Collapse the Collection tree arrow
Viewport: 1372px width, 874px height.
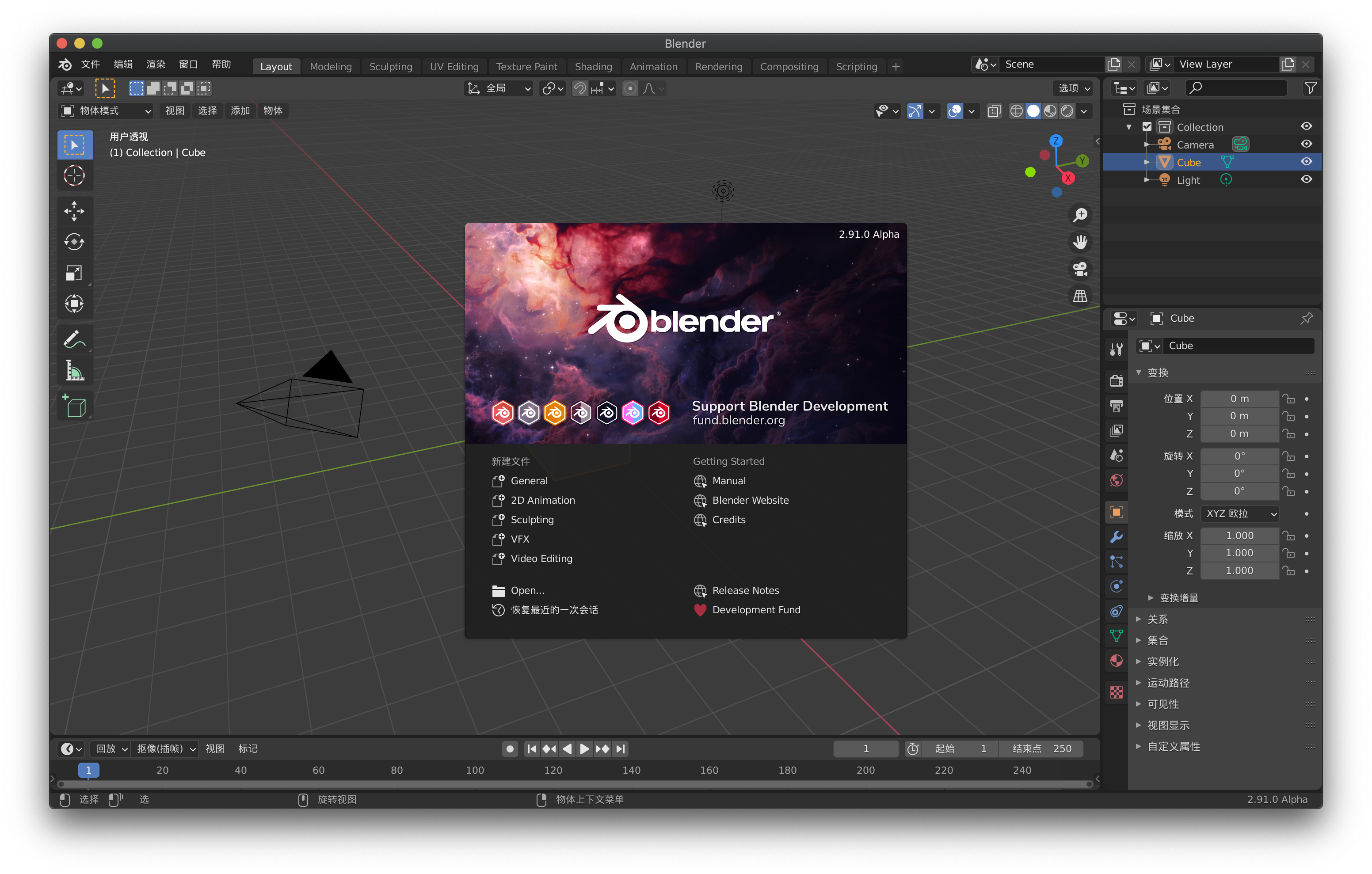pyautogui.click(x=1129, y=127)
